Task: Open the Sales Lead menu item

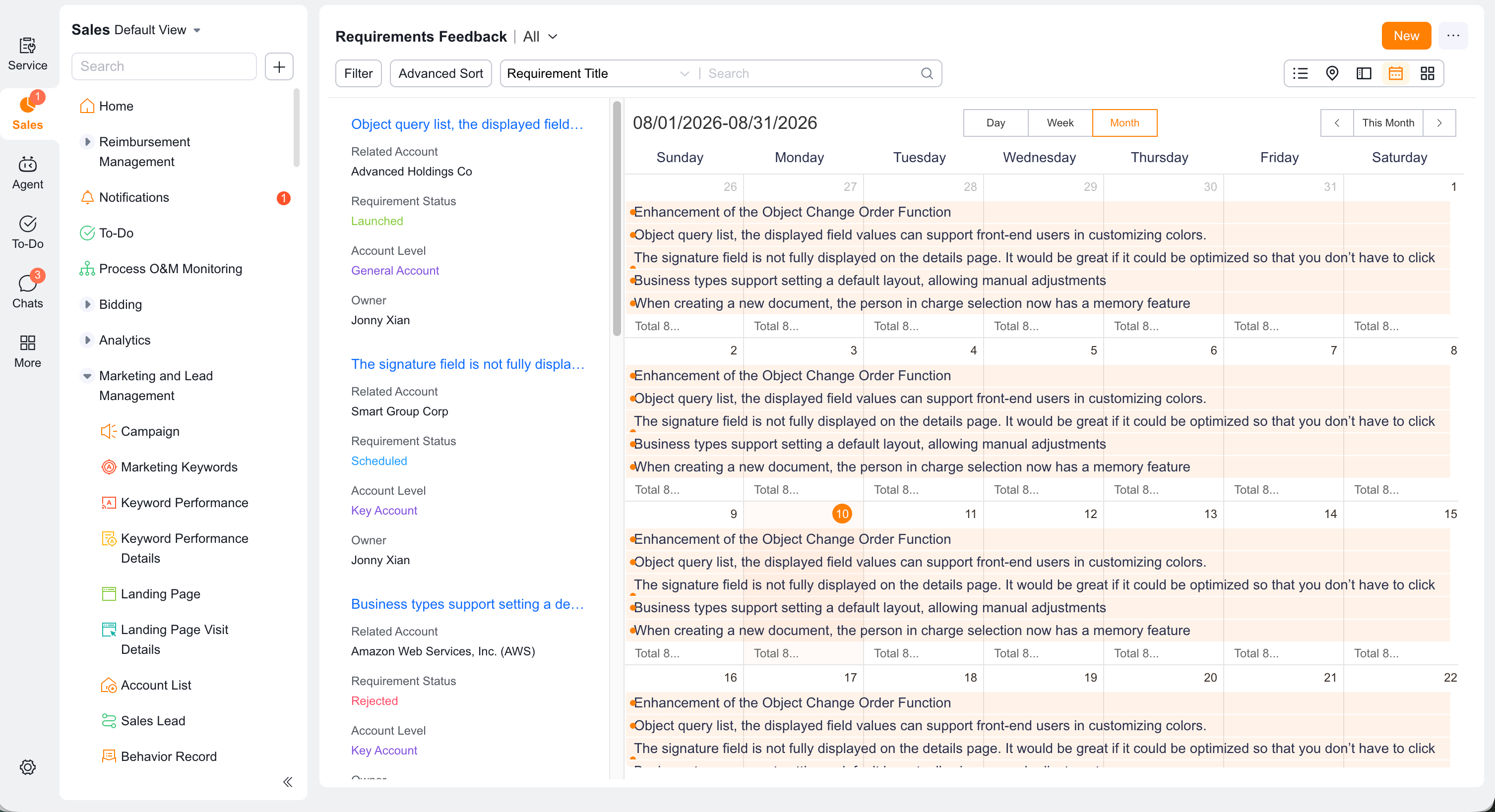Action: (153, 721)
